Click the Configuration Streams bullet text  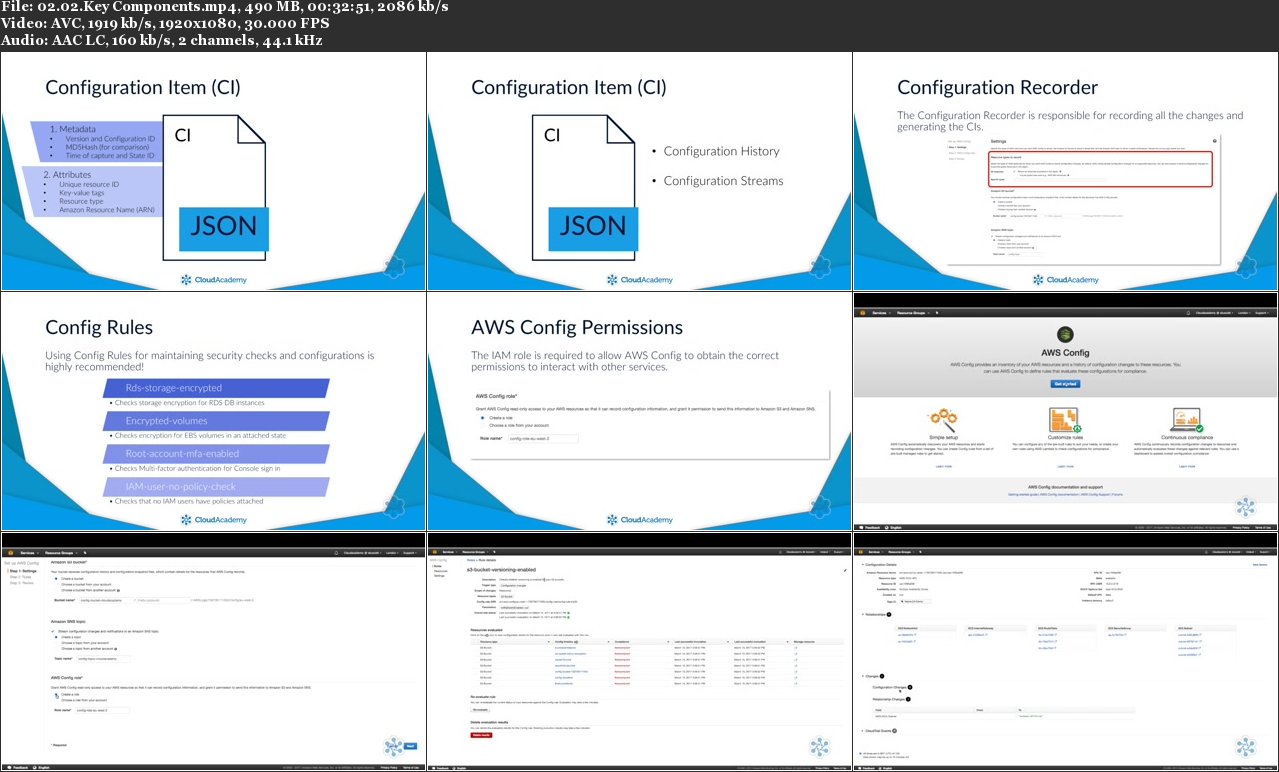point(724,181)
